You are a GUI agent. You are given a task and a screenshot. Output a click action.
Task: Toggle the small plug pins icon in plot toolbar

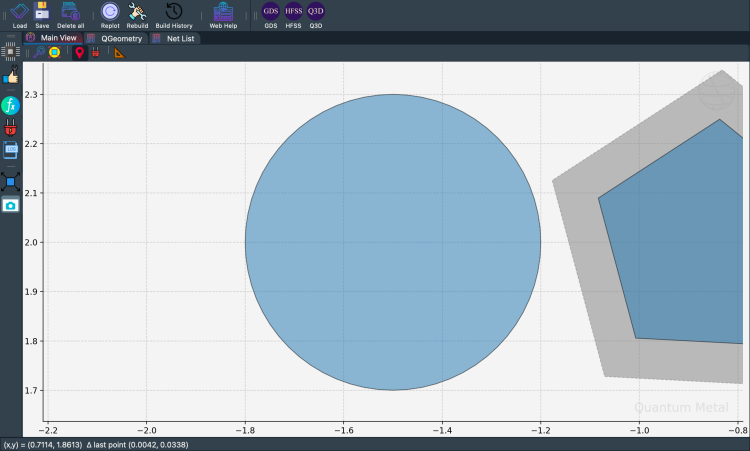coord(96,53)
